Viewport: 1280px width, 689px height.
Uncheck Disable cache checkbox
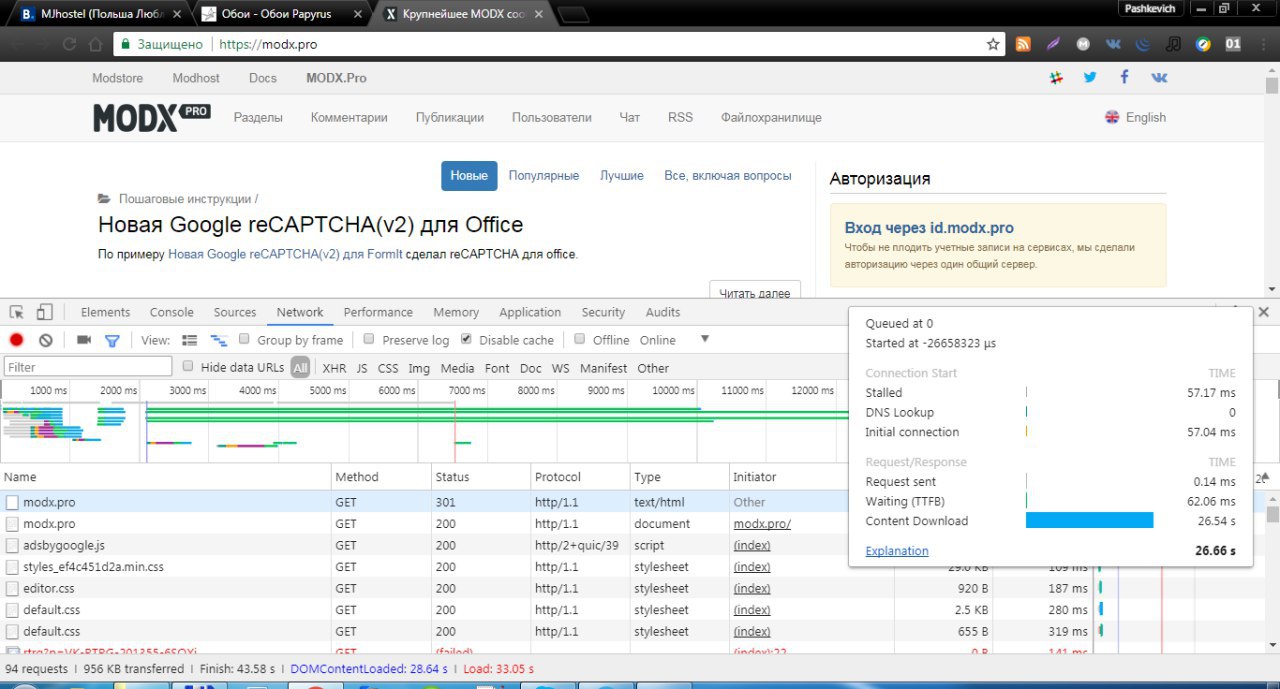click(x=466, y=339)
